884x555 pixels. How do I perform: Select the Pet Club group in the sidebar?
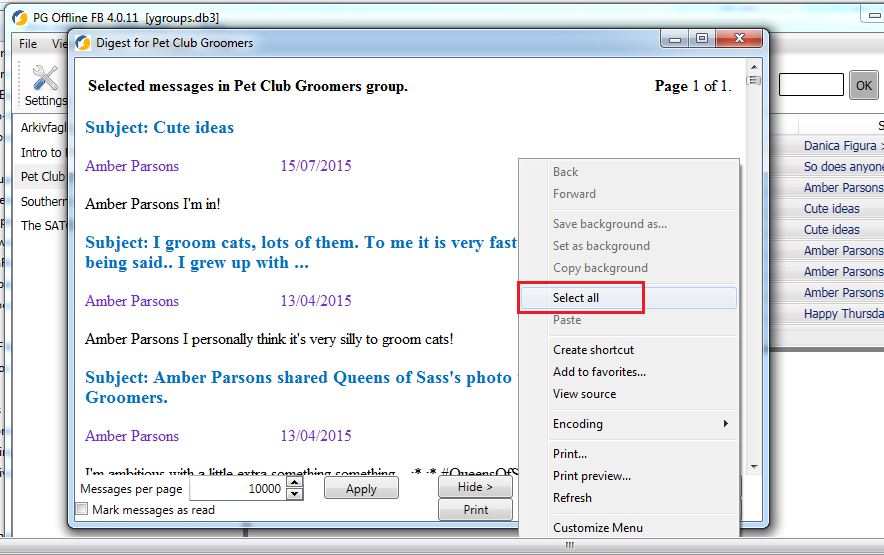43,177
